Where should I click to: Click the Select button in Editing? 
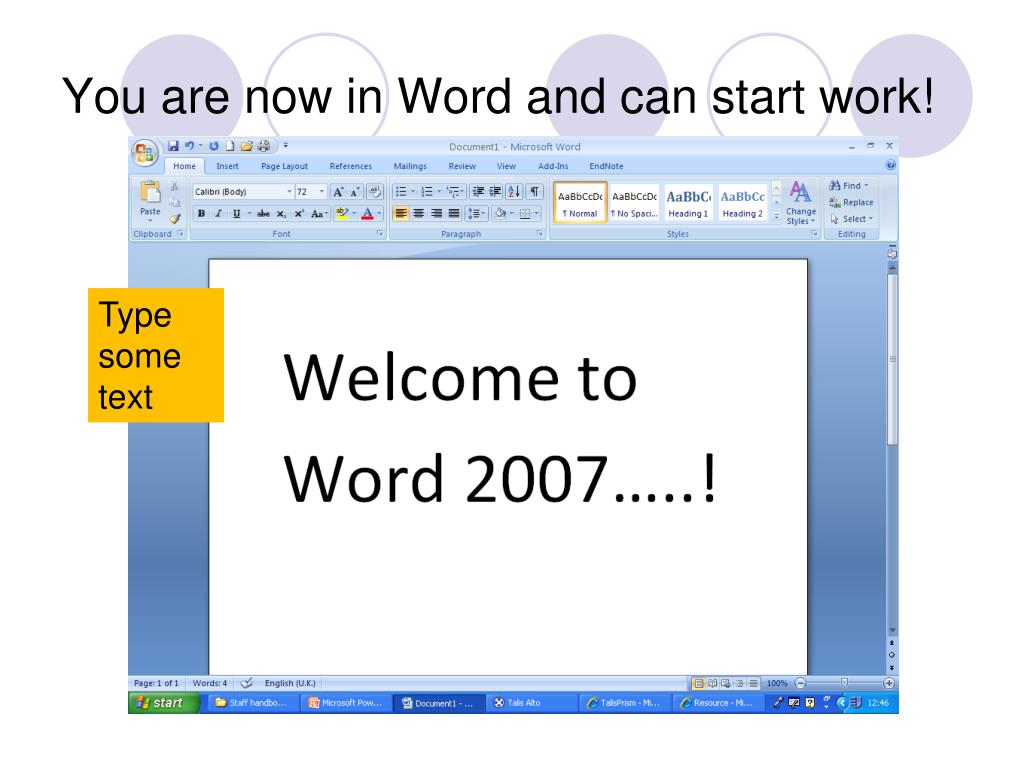pyautogui.click(x=852, y=219)
